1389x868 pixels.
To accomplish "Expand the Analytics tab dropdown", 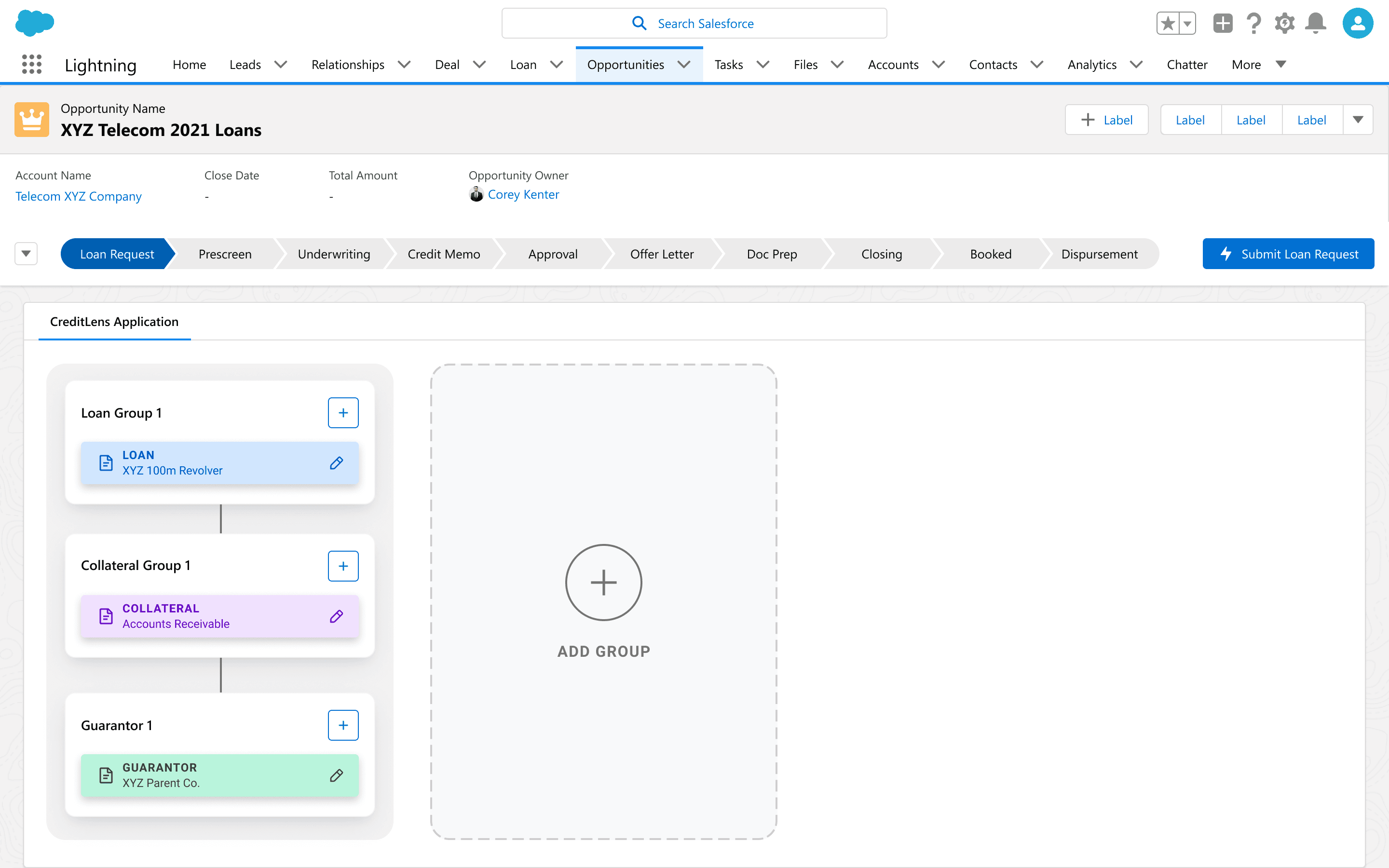I will coord(1136,64).
